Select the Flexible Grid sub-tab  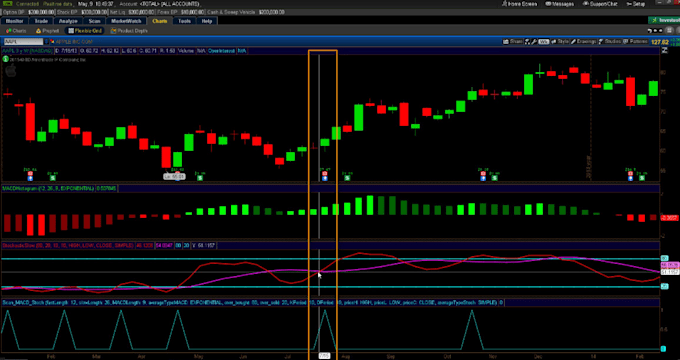tap(85, 31)
